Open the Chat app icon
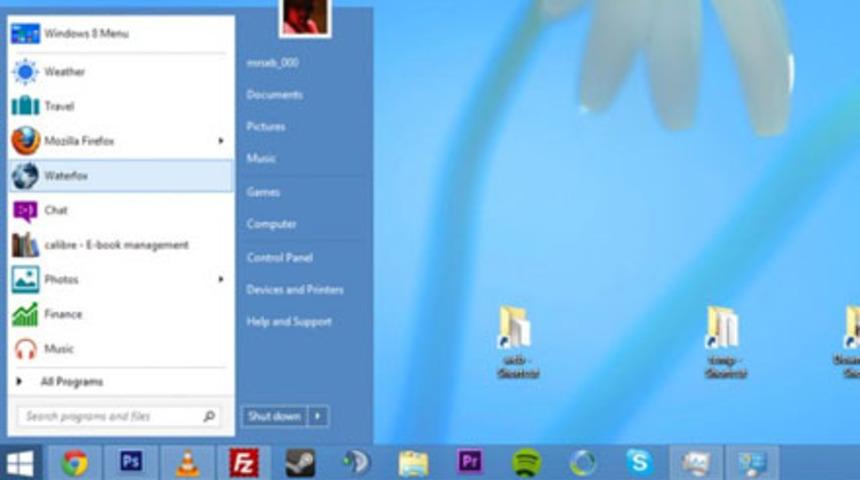Screen dimensions: 860x480 pos(25,211)
